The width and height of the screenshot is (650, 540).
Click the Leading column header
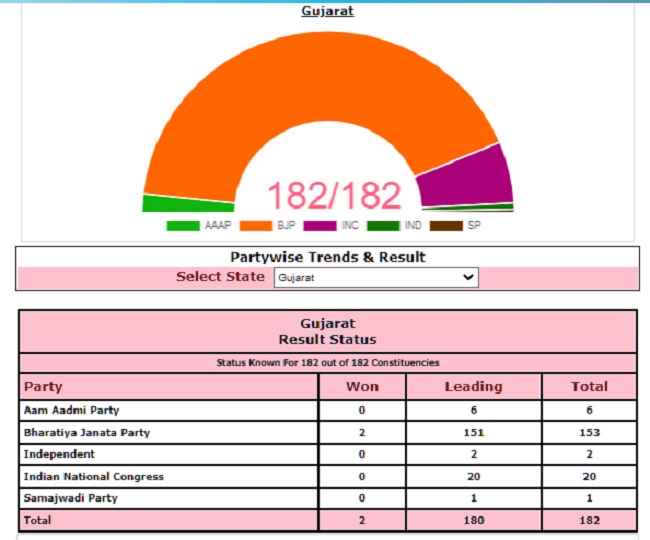(473, 386)
